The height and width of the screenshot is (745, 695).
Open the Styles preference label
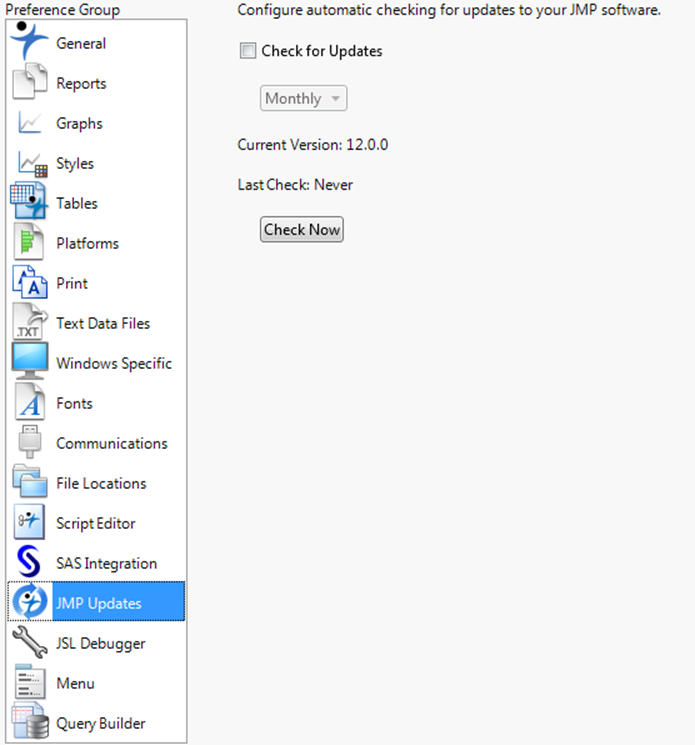click(x=75, y=163)
